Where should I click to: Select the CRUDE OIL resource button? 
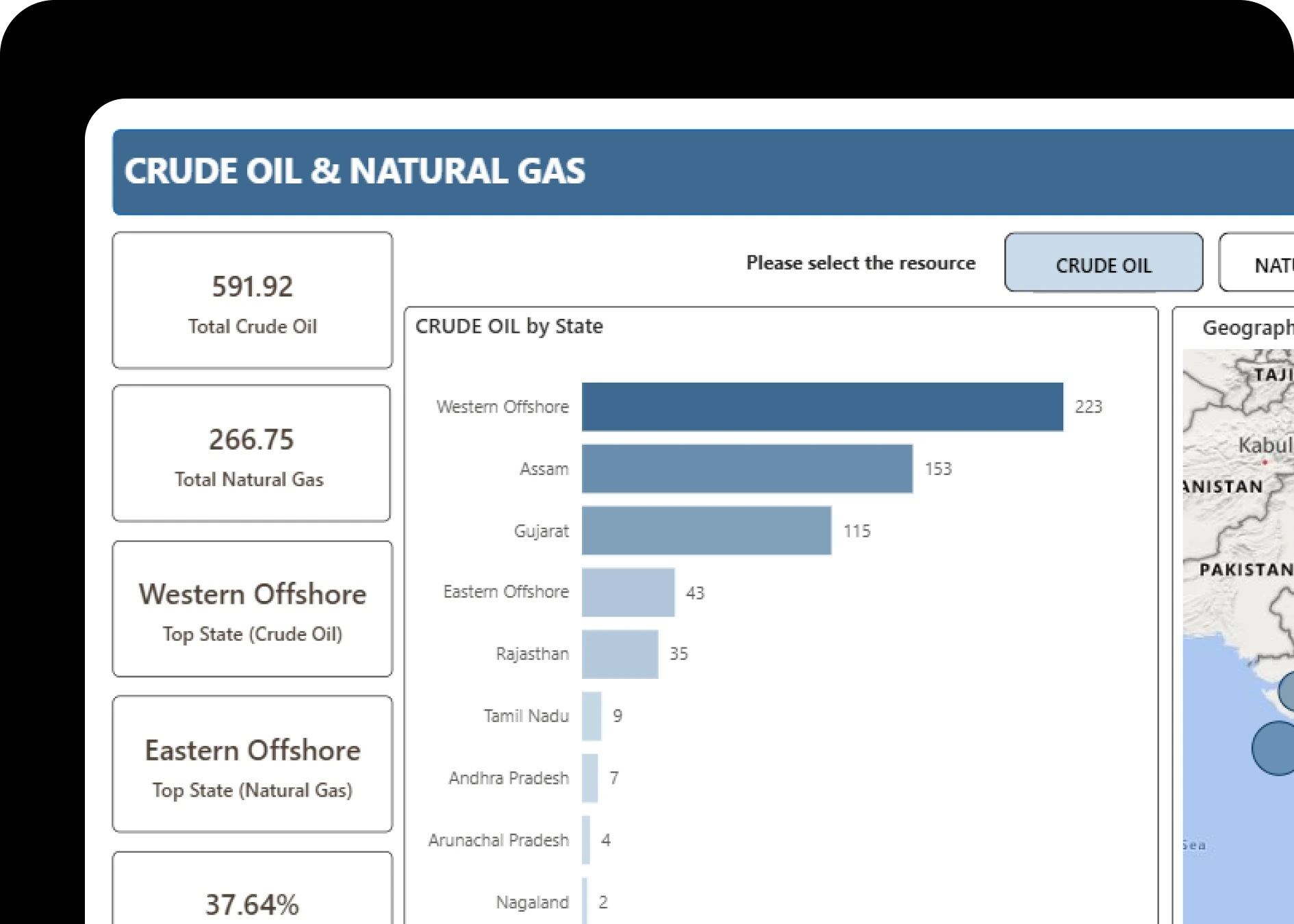1103,264
